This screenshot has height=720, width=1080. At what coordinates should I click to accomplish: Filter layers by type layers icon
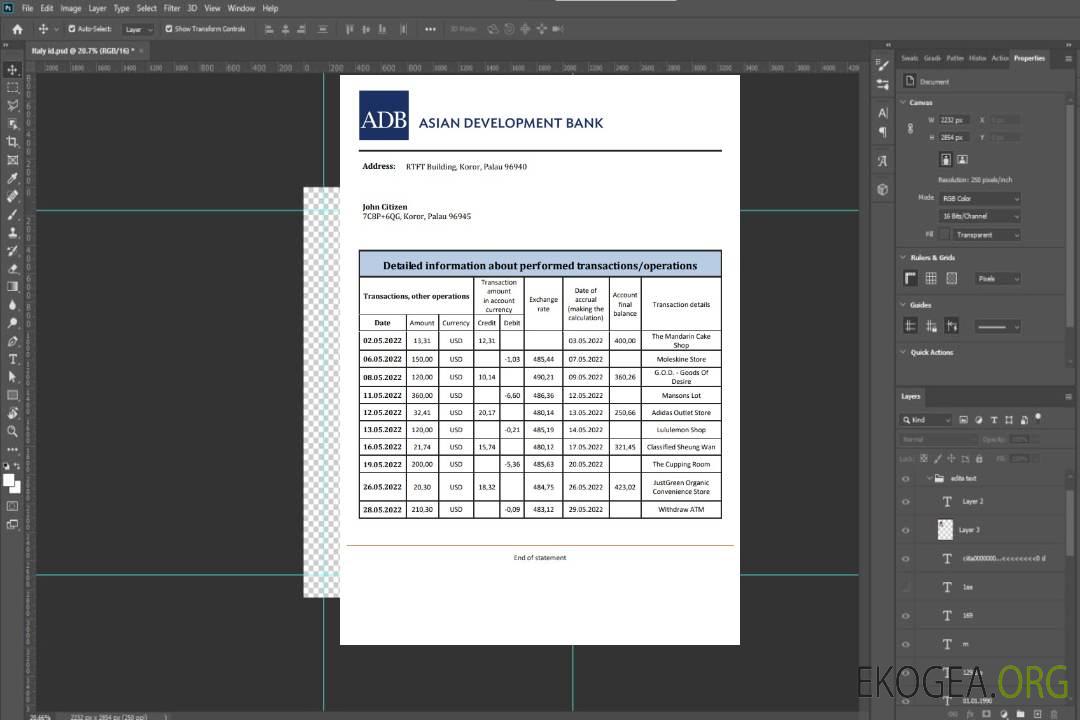click(994, 420)
